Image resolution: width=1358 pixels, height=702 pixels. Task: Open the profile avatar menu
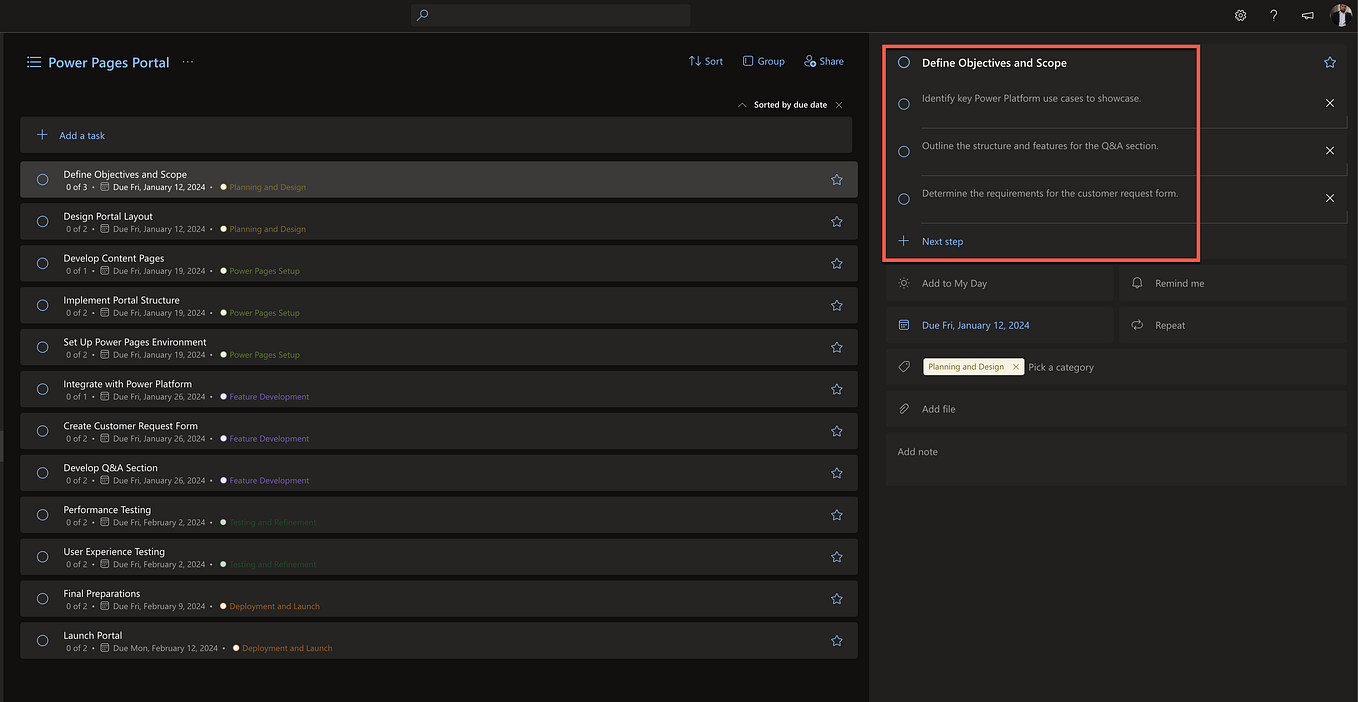[1341, 15]
